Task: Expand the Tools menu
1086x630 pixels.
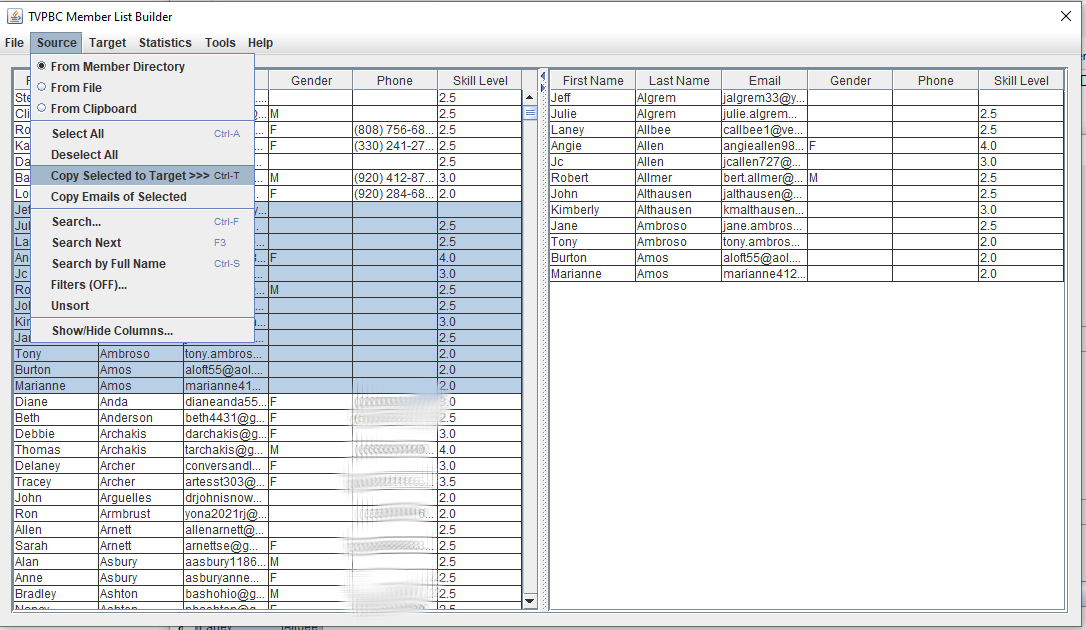Action: point(220,43)
